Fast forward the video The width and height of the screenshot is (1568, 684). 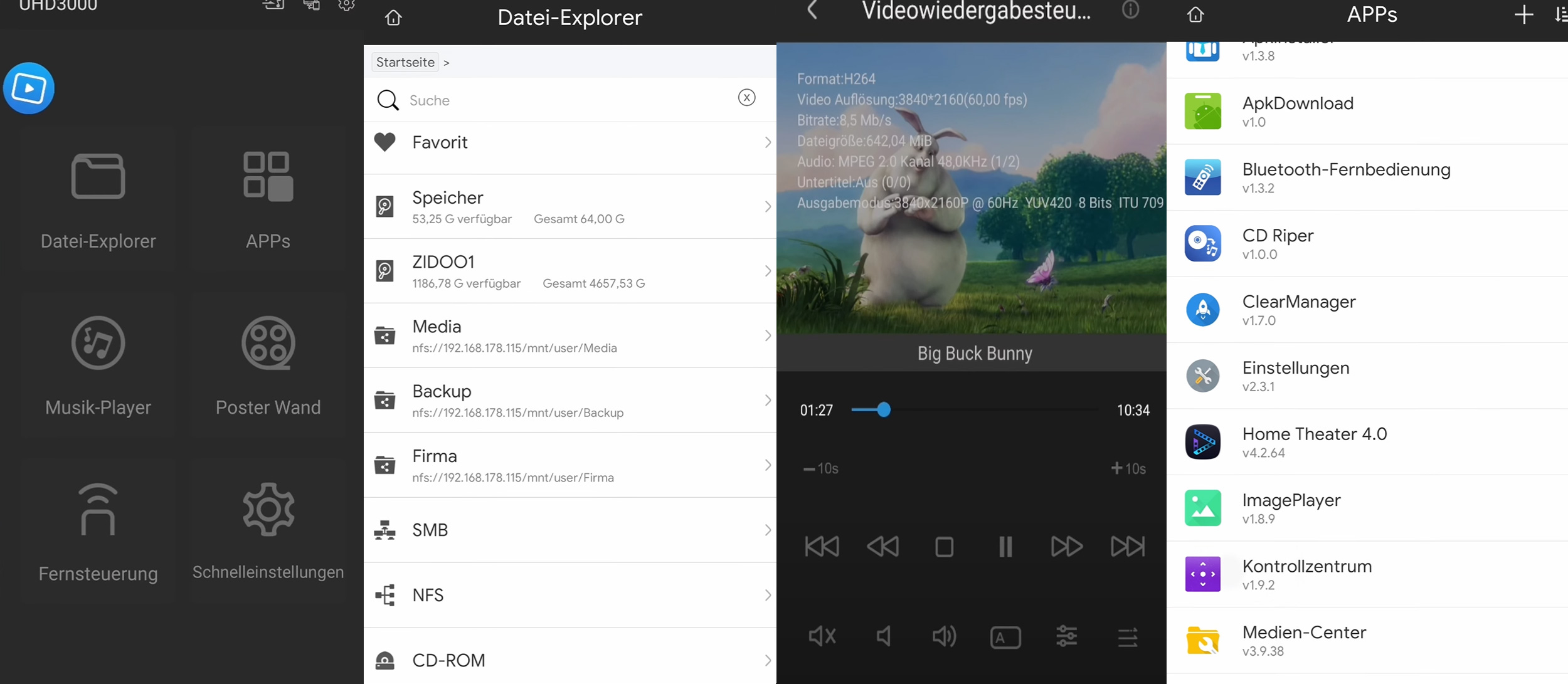coord(1066,547)
